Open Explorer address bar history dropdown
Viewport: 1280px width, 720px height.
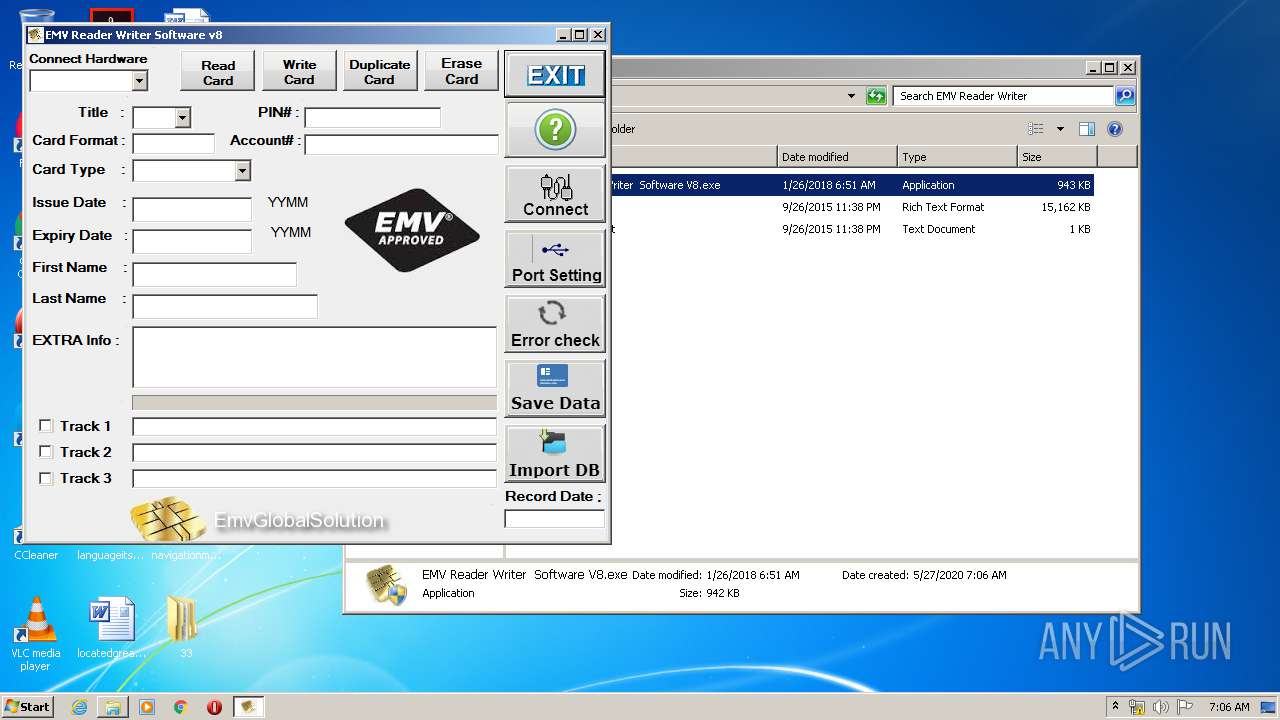(x=851, y=96)
